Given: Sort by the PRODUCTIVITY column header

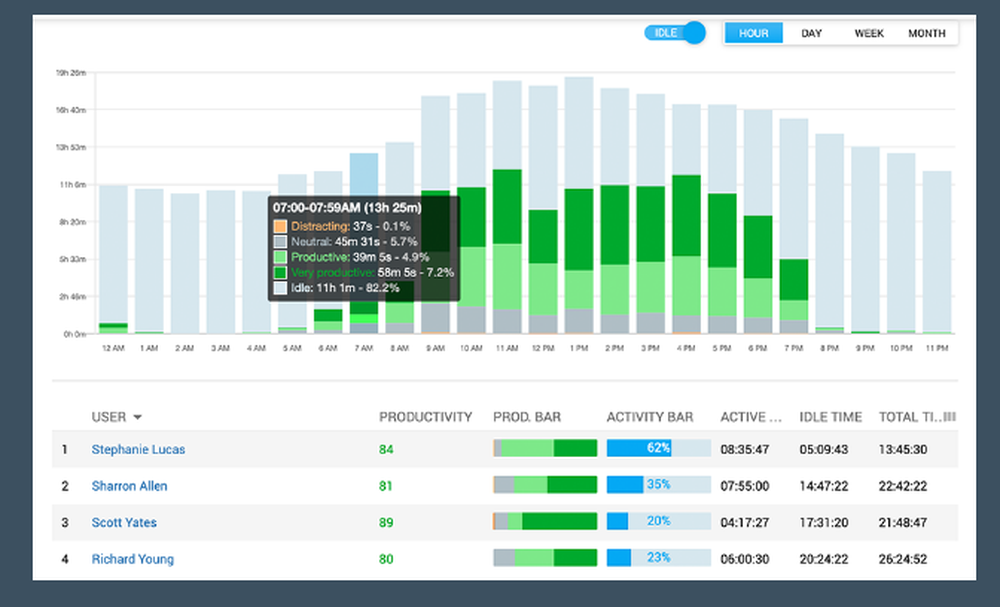Looking at the screenshot, I should pyautogui.click(x=425, y=417).
